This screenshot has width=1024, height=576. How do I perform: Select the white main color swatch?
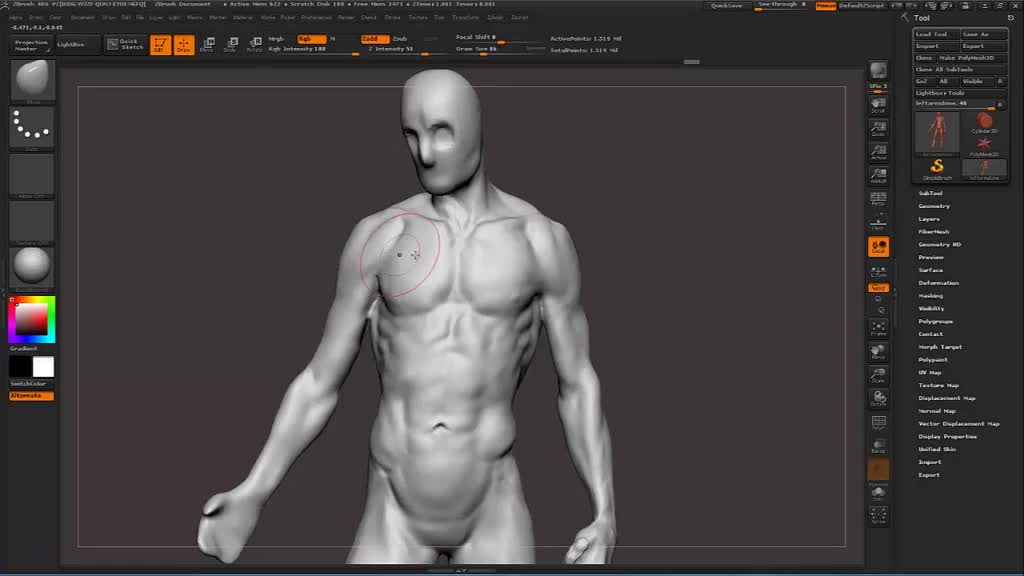[44, 366]
